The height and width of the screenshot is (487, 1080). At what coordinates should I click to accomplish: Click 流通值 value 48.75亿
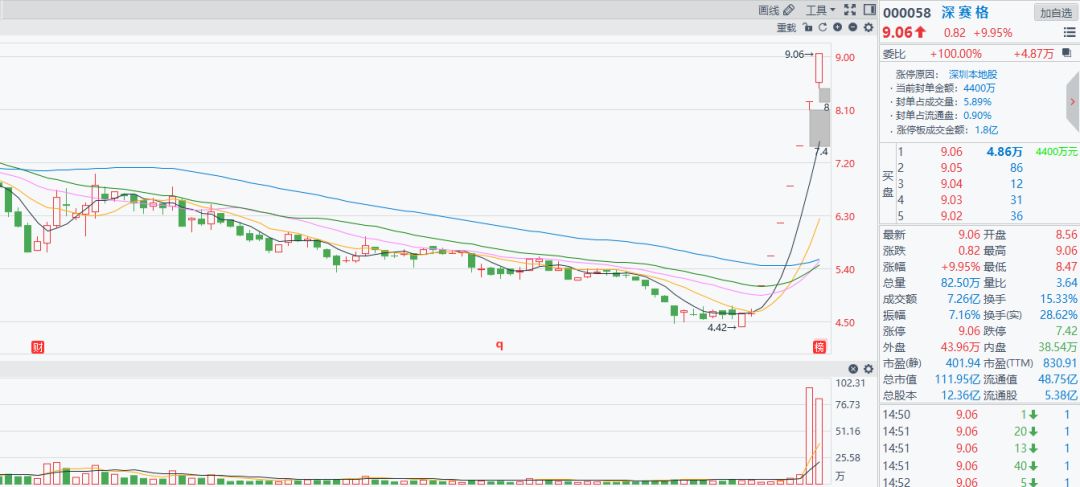tap(1058, 379)
